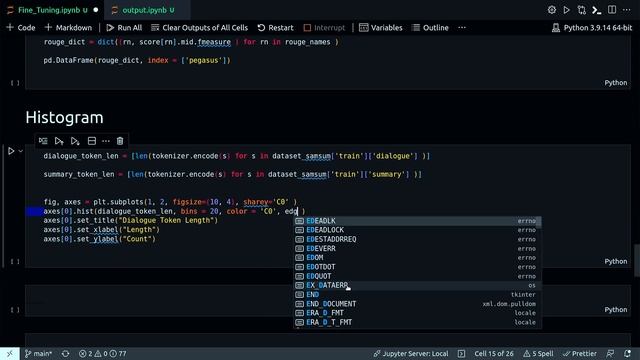The image size is (640, 360).
Task: Expand the run cell dropdown chevron
Action: pyautogui.click(x=20, y=151)
